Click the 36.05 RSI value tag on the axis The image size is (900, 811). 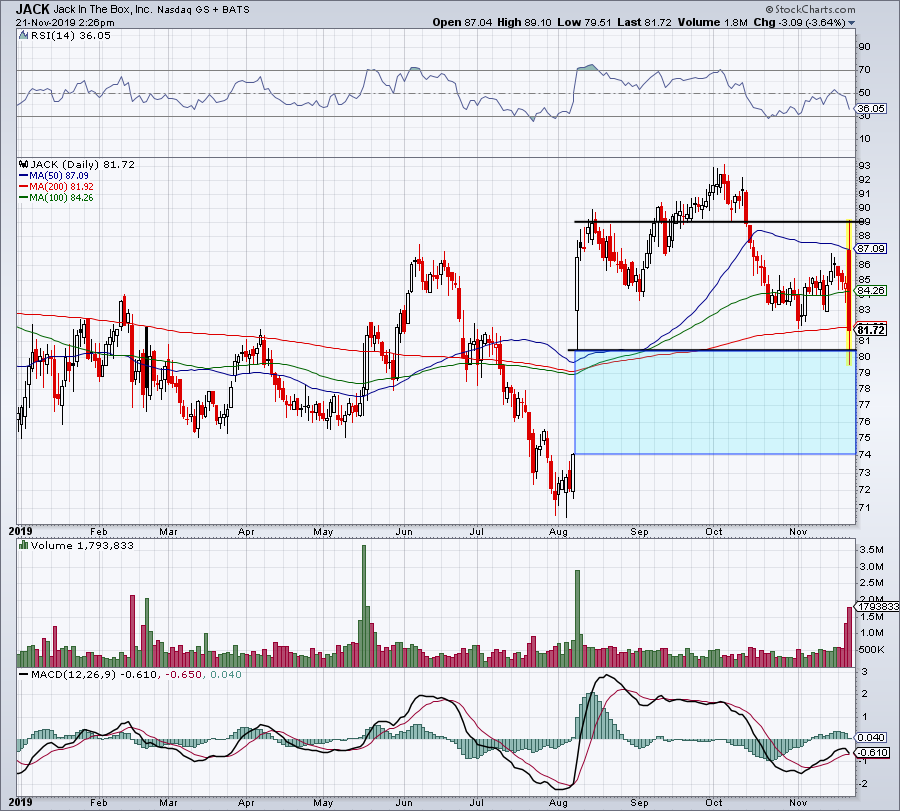tap(871, 108)
